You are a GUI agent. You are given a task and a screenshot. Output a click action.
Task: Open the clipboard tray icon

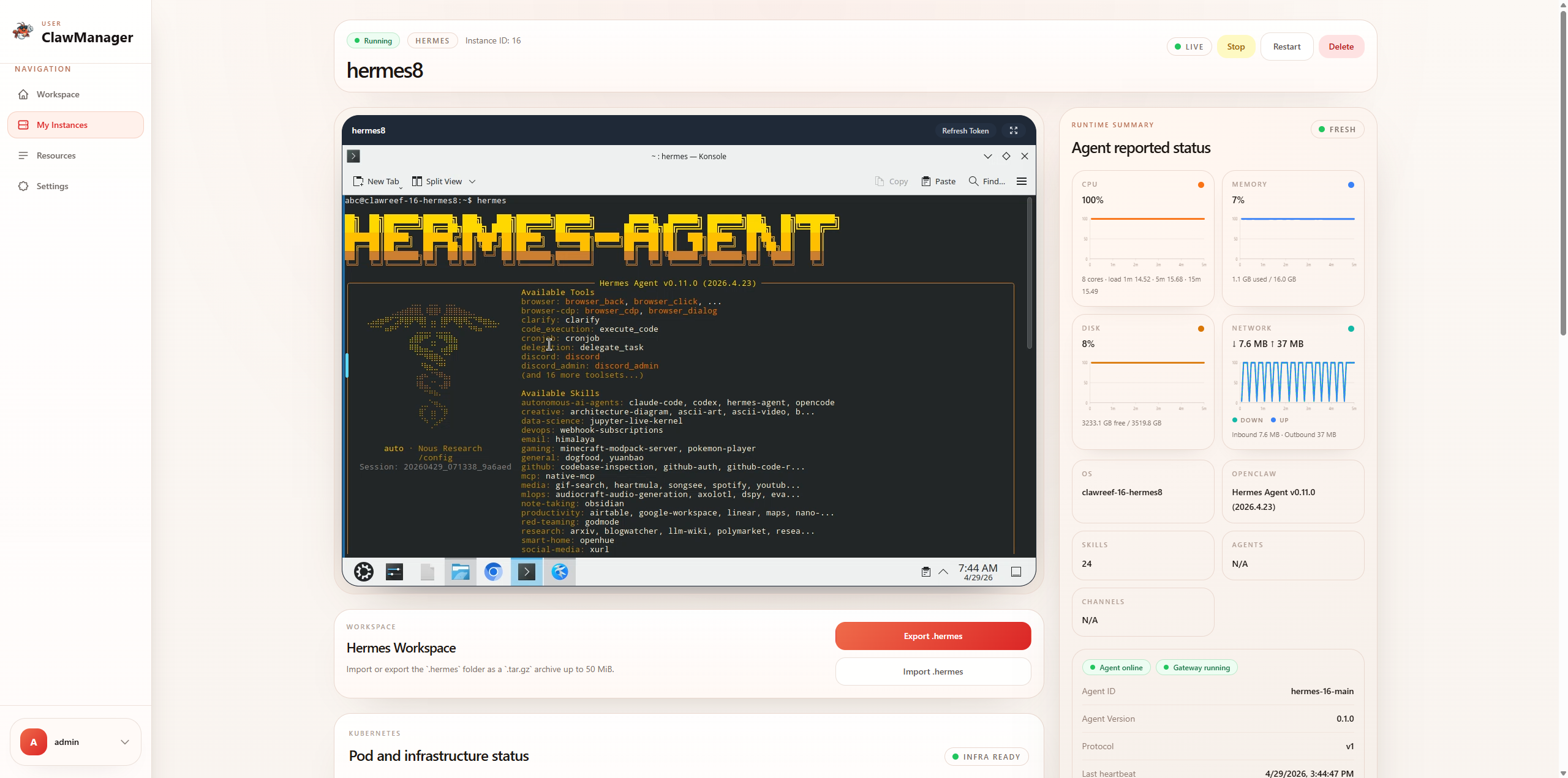926,572
